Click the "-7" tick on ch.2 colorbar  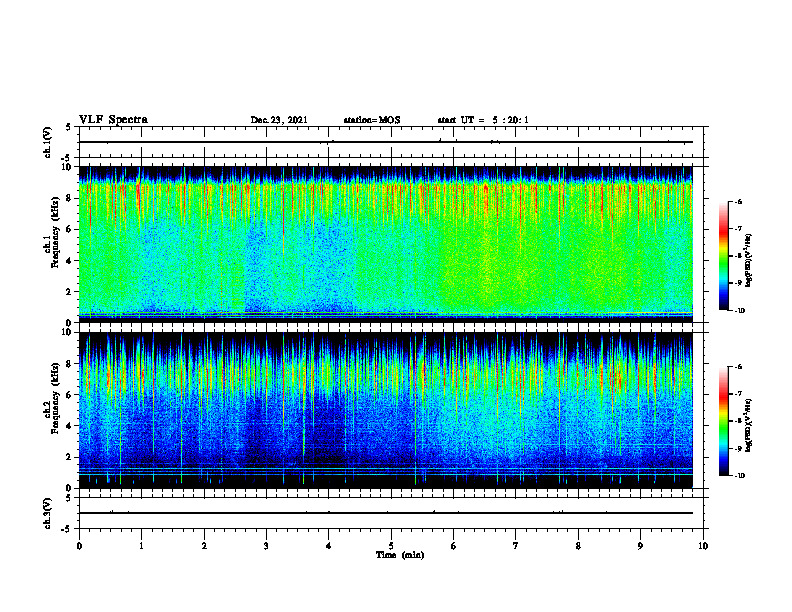738,394
